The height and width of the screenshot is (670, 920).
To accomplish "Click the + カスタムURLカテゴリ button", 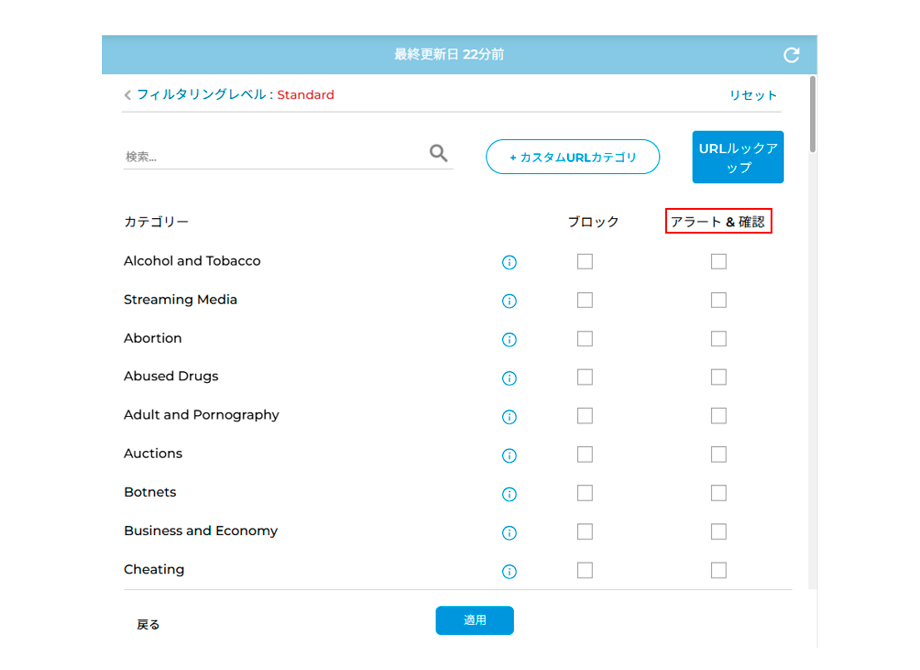I will click(573, 157).
